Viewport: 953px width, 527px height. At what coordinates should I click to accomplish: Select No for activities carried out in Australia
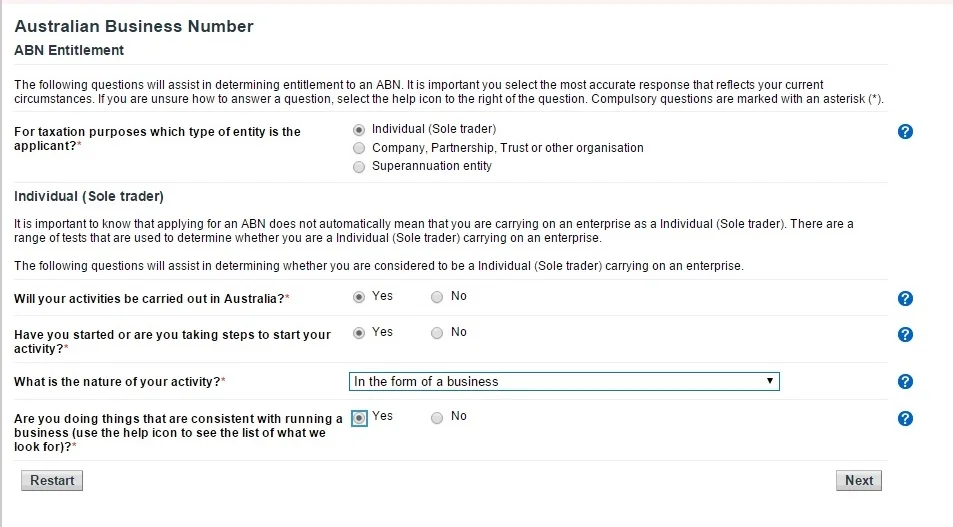437,297
